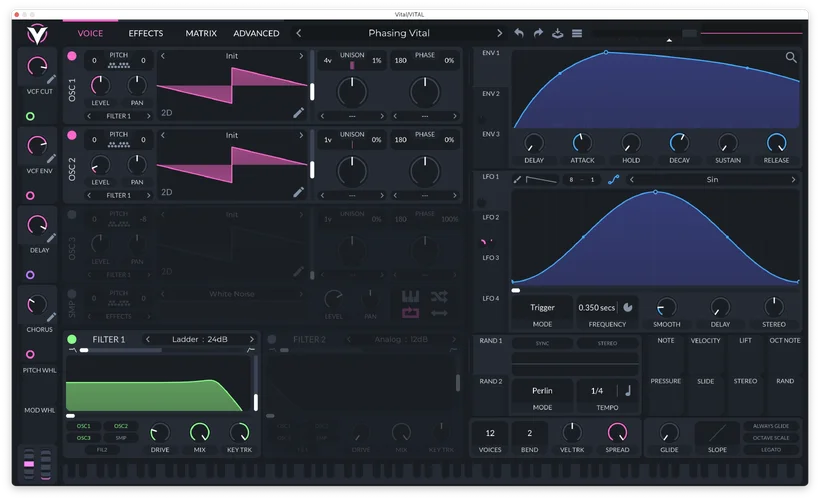Click the sample shuffle icon
This screenshot has width=820, height=500.
tap(439, 296)
